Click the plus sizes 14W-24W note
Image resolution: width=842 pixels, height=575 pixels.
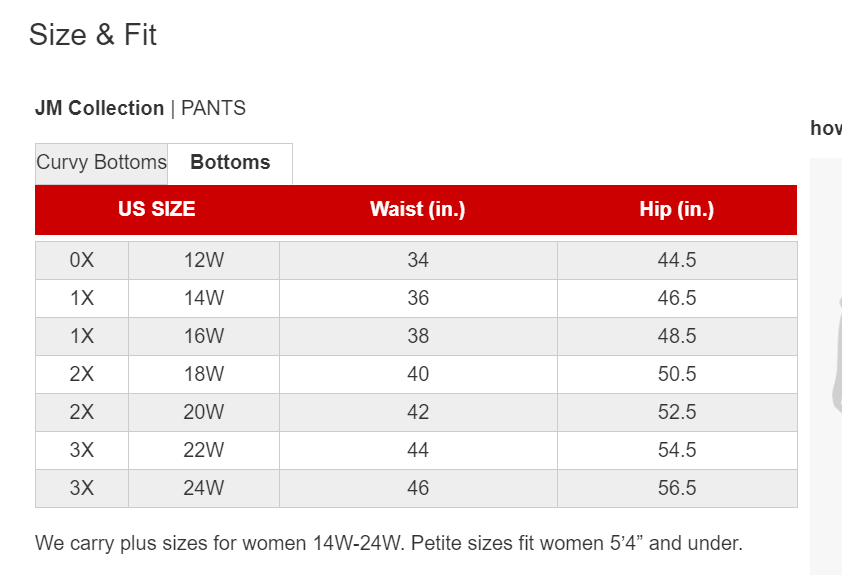tap(389, 543)
